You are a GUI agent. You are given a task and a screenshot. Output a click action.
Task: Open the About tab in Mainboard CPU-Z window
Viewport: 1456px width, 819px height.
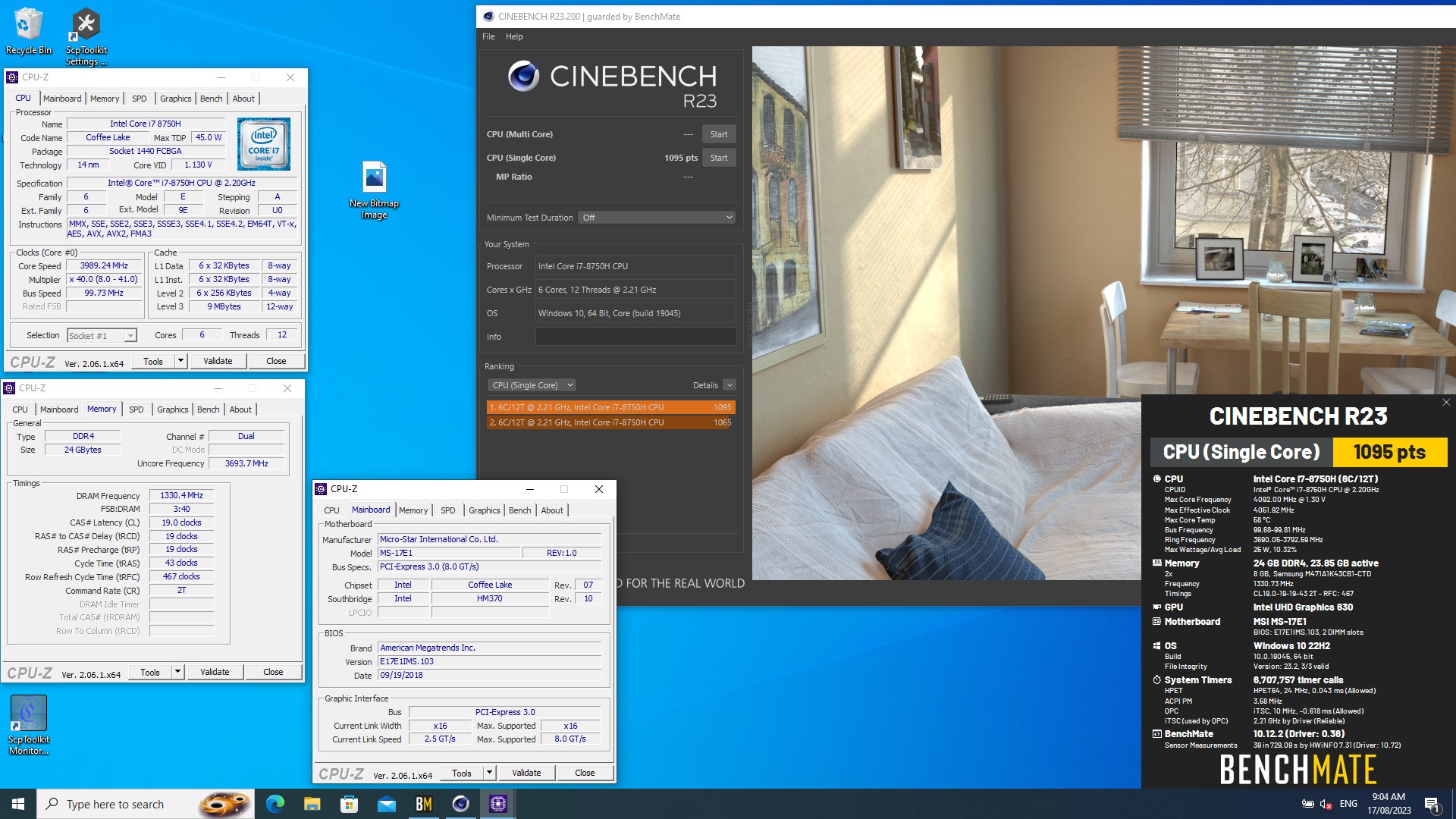552,510
